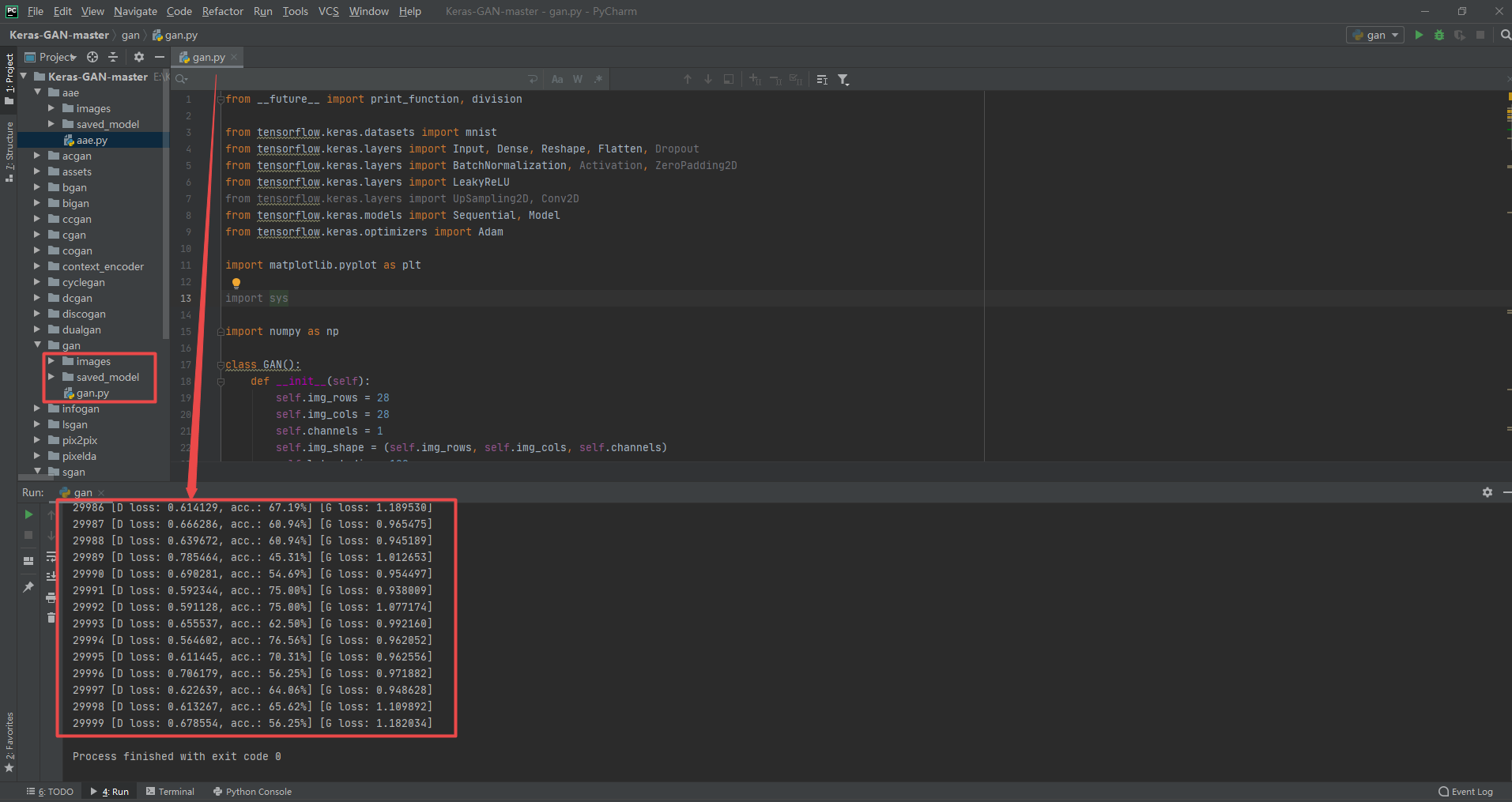Screen dimensions: 1512x802
Task: Expand the acgan folder
Action: [x=37, y=156]
